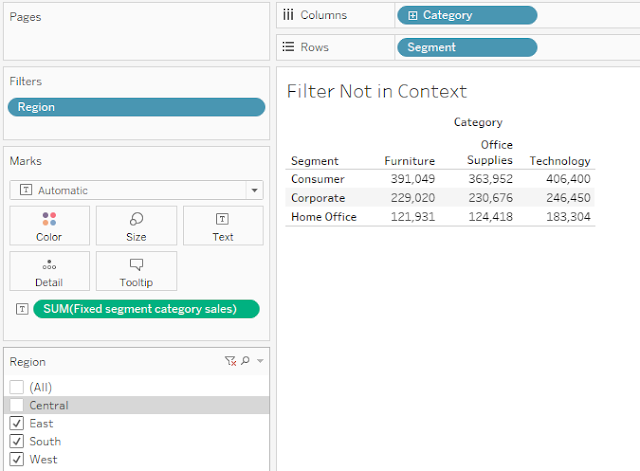The height and width of the screenshot is (471, 640).
Task: Click the value 230,676
Action: [x=490, y=198]
